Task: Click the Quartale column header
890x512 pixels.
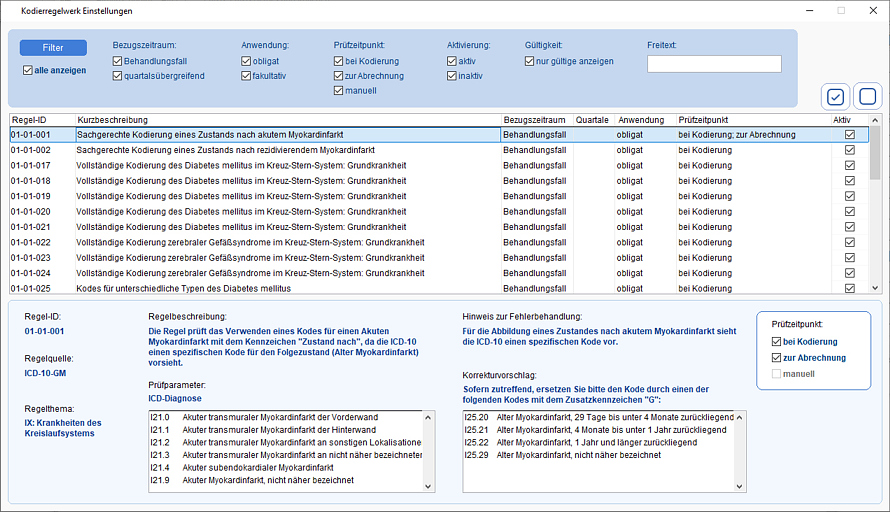Action: pyautogui.click(x=594, y=120)
